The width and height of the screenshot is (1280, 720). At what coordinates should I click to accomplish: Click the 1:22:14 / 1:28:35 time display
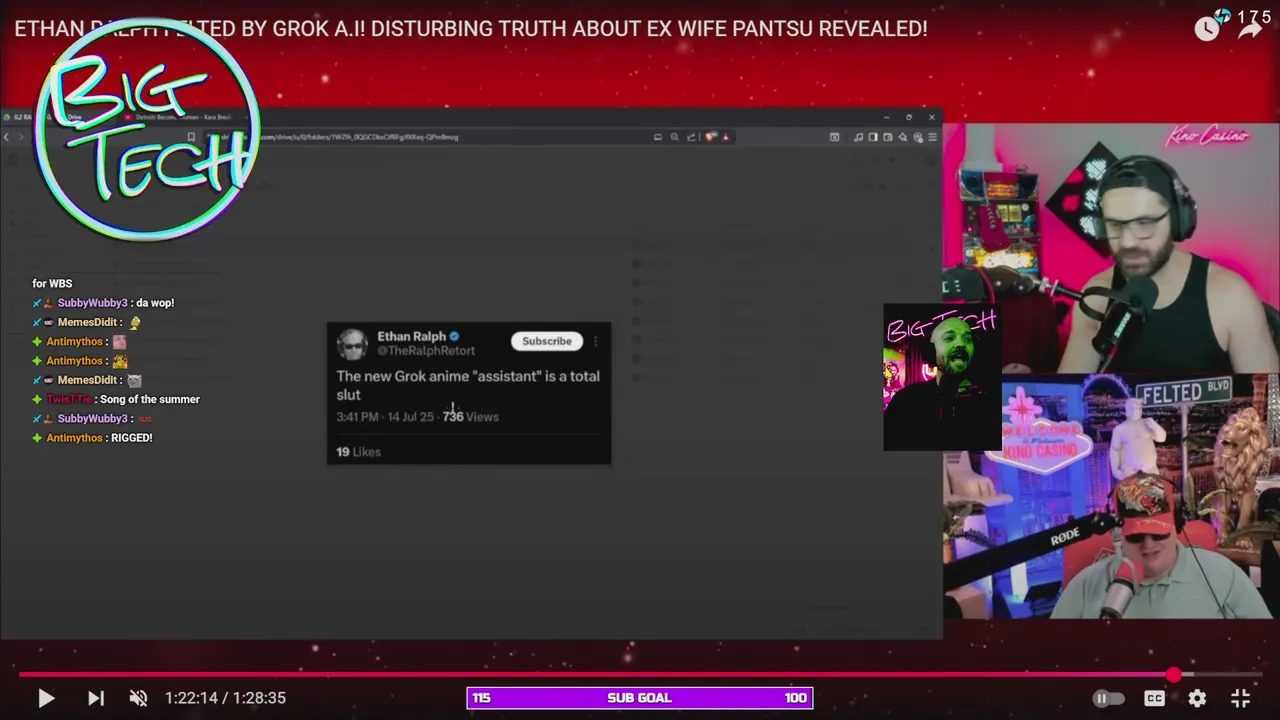[x=226, y=698]
